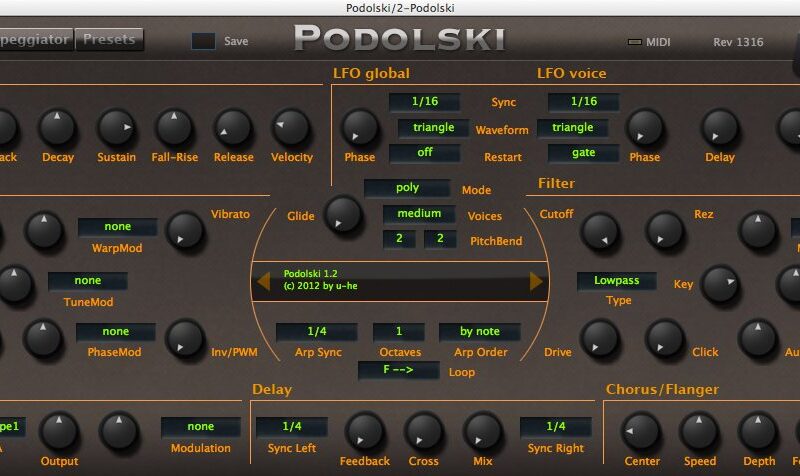Click the MIDI activity indicator
800x476 pixels.
tap(634, 42)
